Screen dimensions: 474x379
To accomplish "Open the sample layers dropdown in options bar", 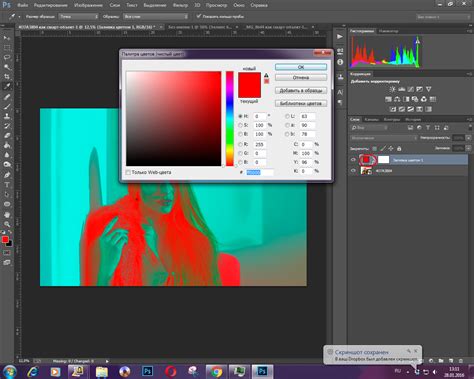I will coord(156,16).
